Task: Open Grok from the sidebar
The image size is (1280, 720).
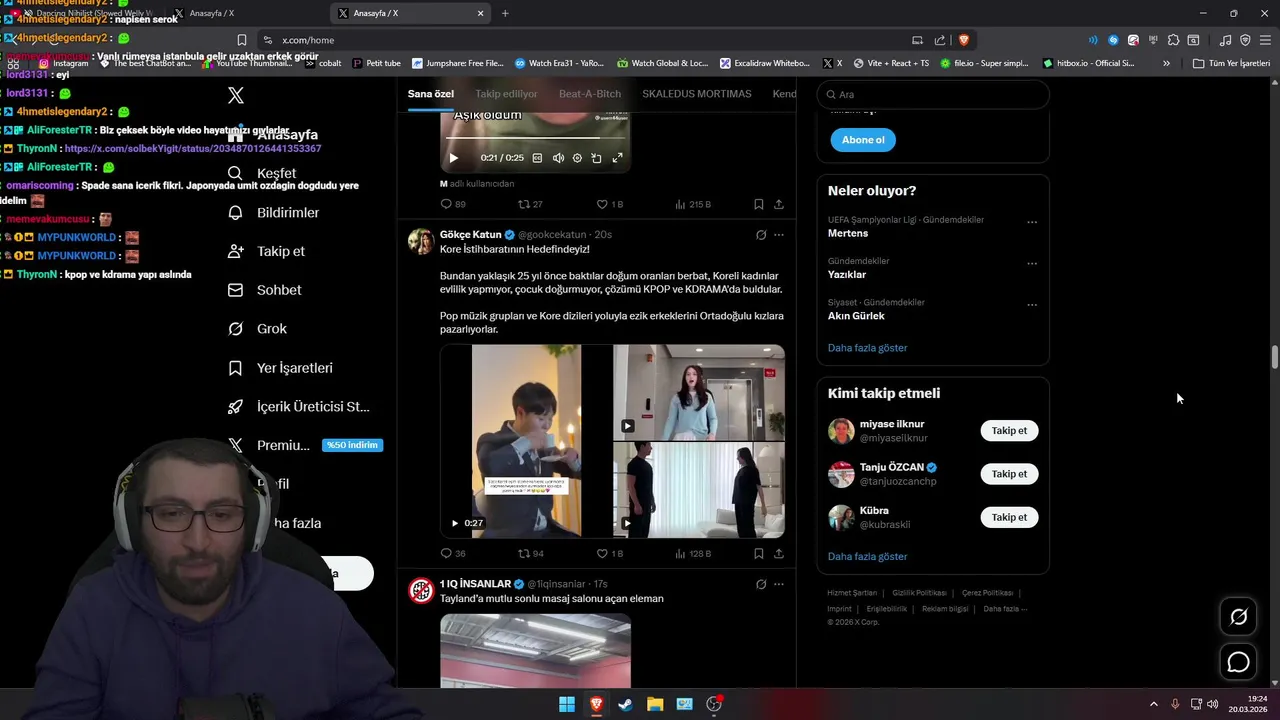Action: click(x=257, y=329)
